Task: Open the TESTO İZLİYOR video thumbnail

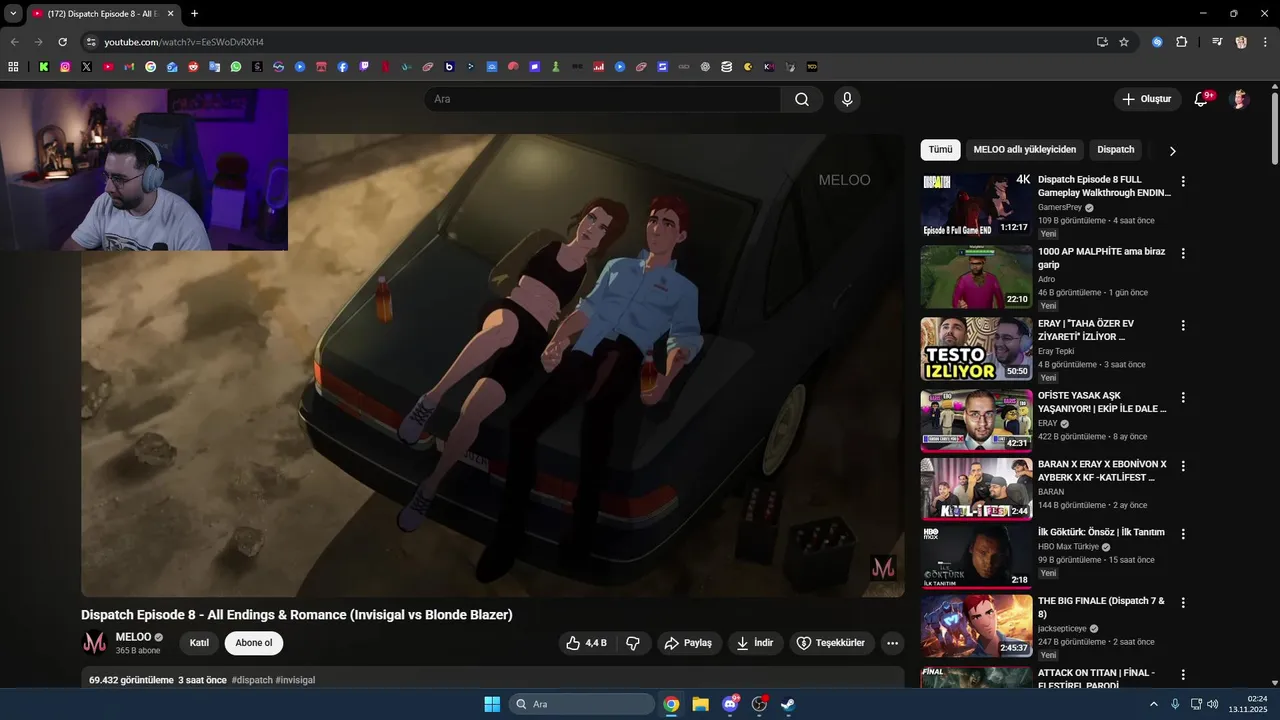Action: pos(976,349)
